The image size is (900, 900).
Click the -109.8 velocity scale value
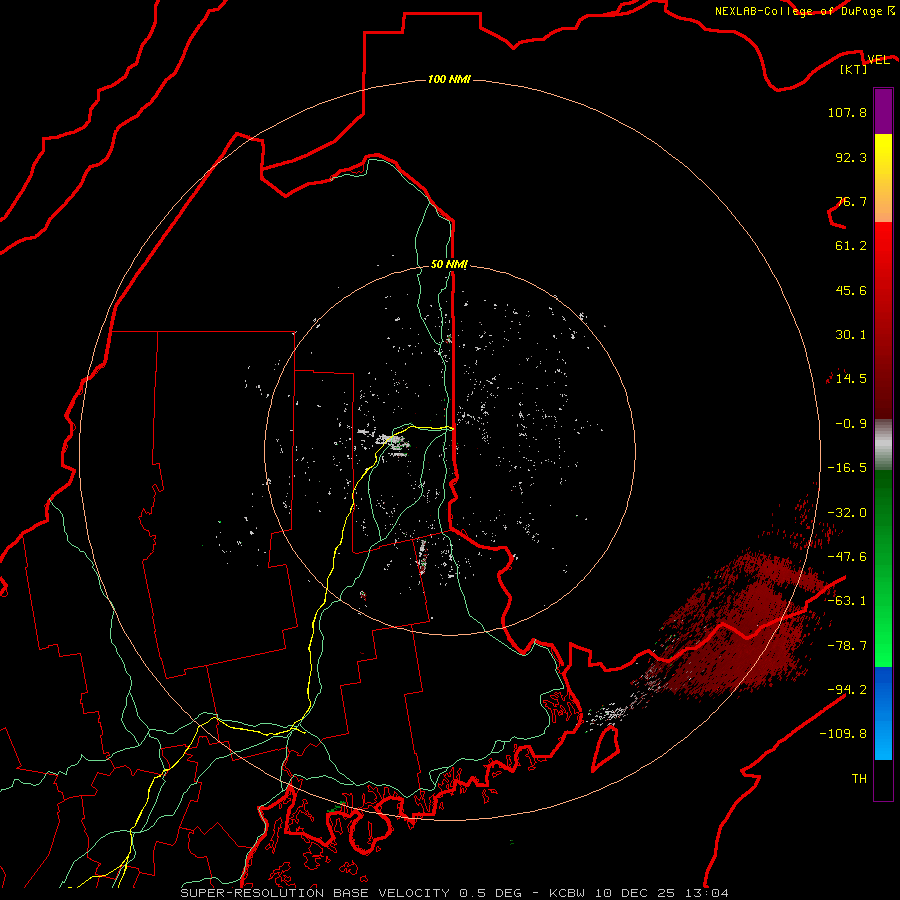(x=843, y=734)
